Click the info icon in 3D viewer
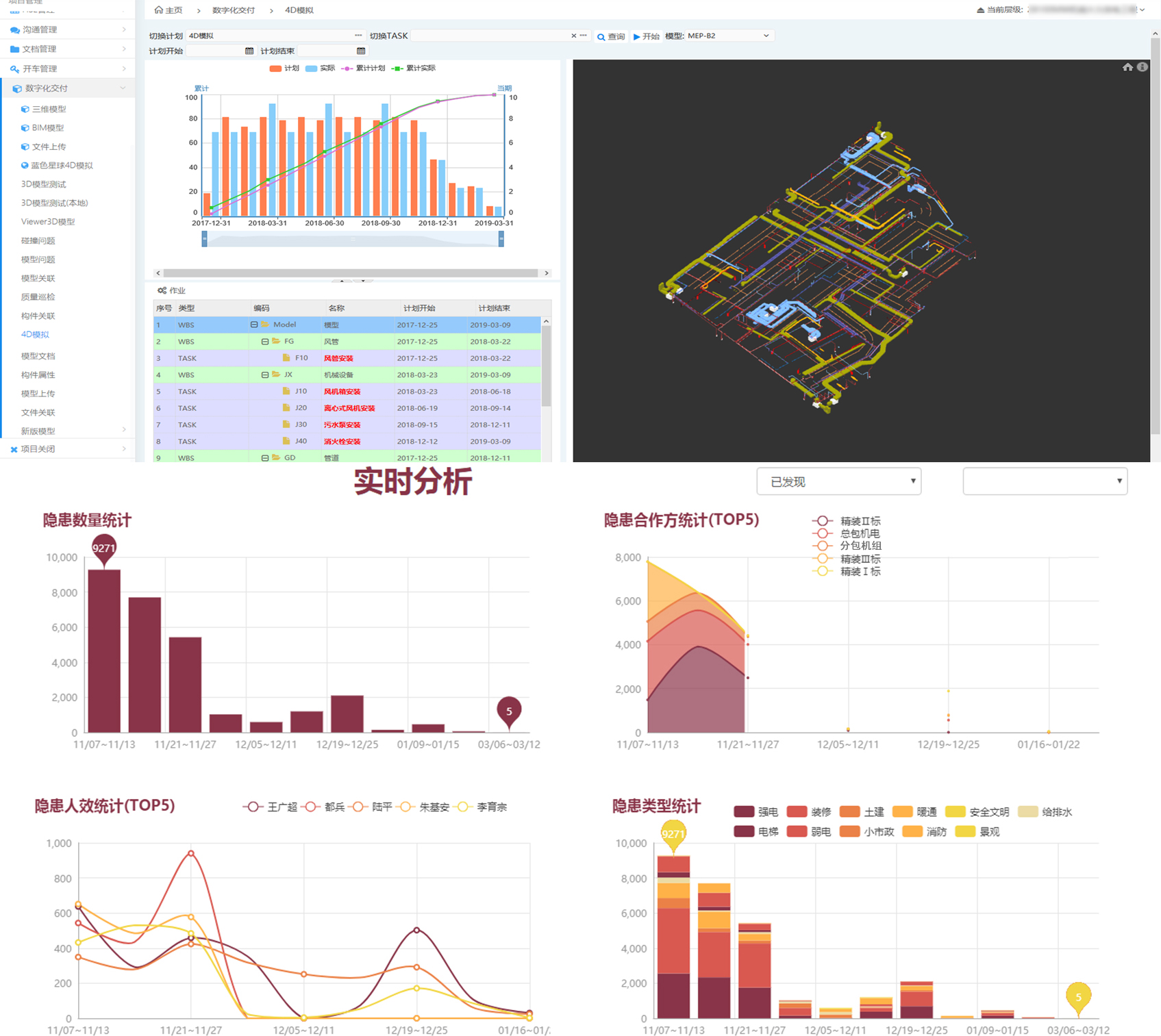This screenshot has width=1161, height=1036. click(x=1142, y=67)
